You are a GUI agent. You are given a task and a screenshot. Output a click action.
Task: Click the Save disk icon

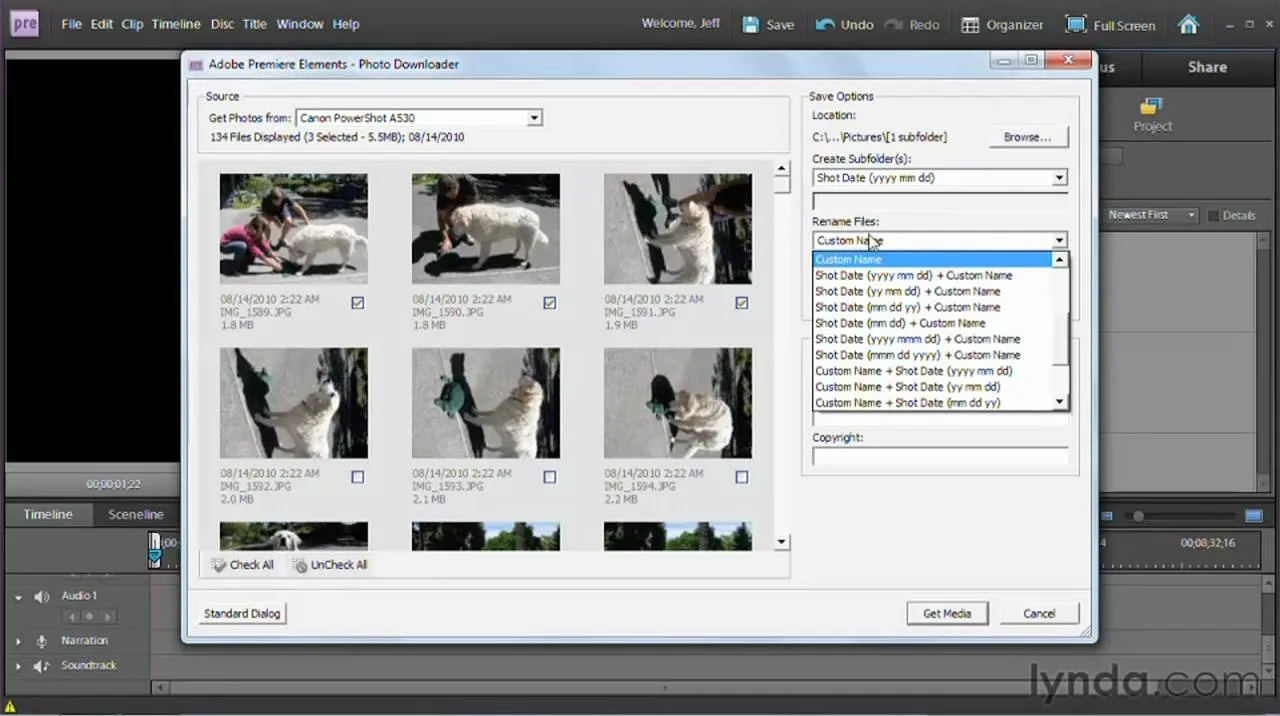(751, 24)
